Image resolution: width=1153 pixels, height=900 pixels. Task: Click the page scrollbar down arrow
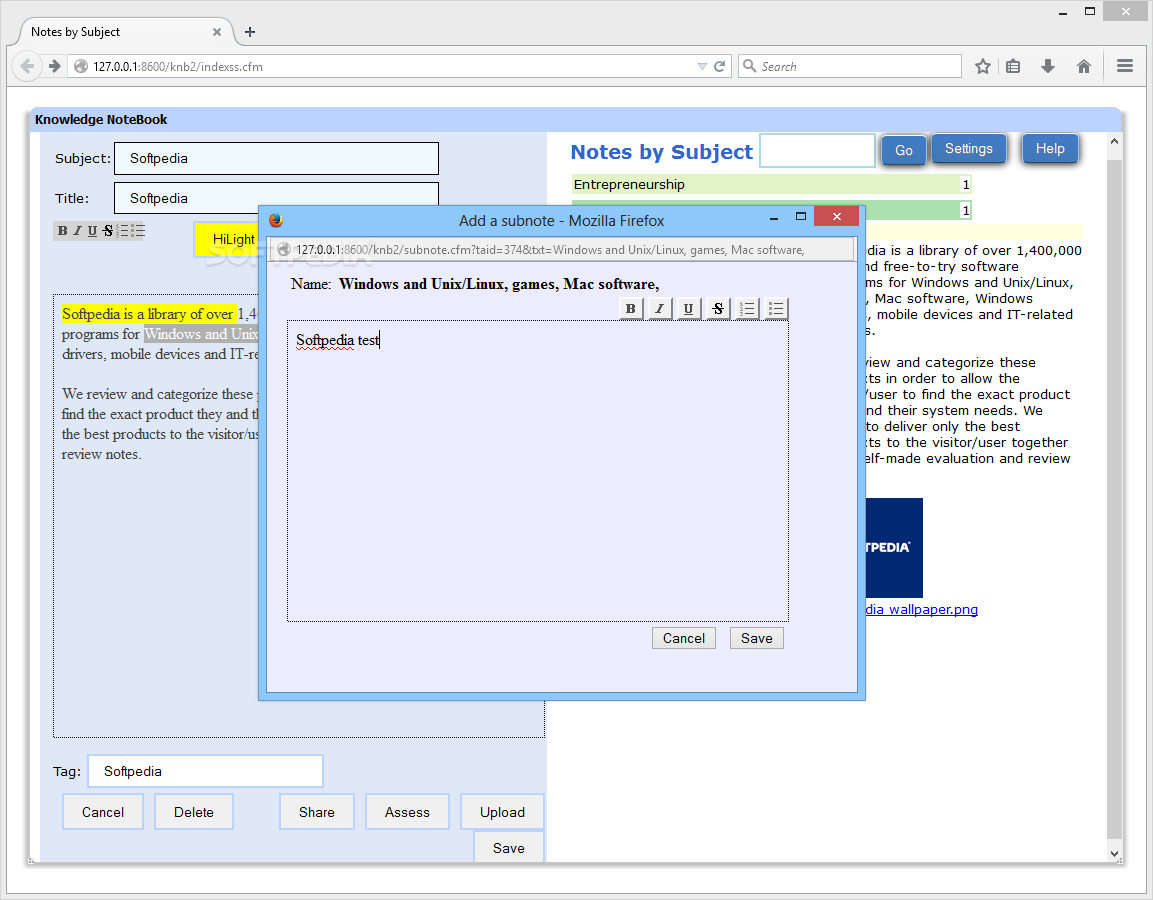click(x=1115, y=854)
